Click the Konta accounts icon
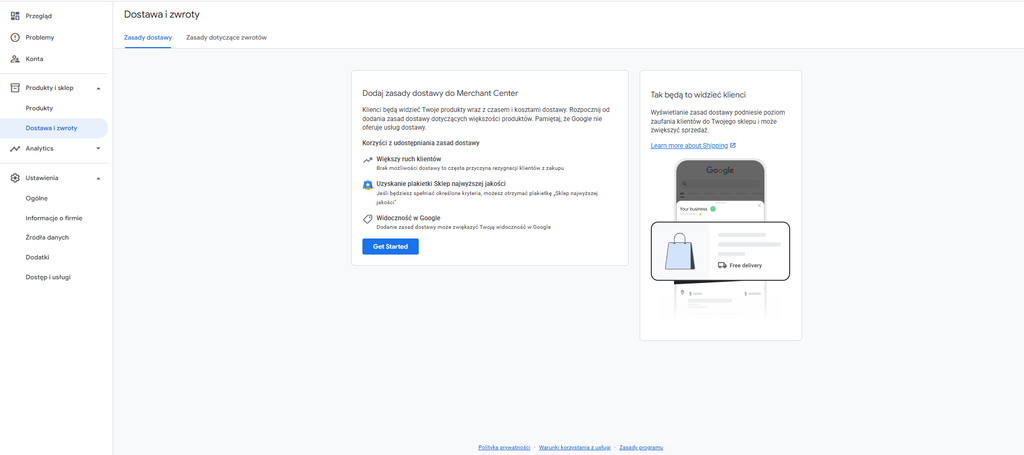The image size is (1024, 455). click(15, 59)
